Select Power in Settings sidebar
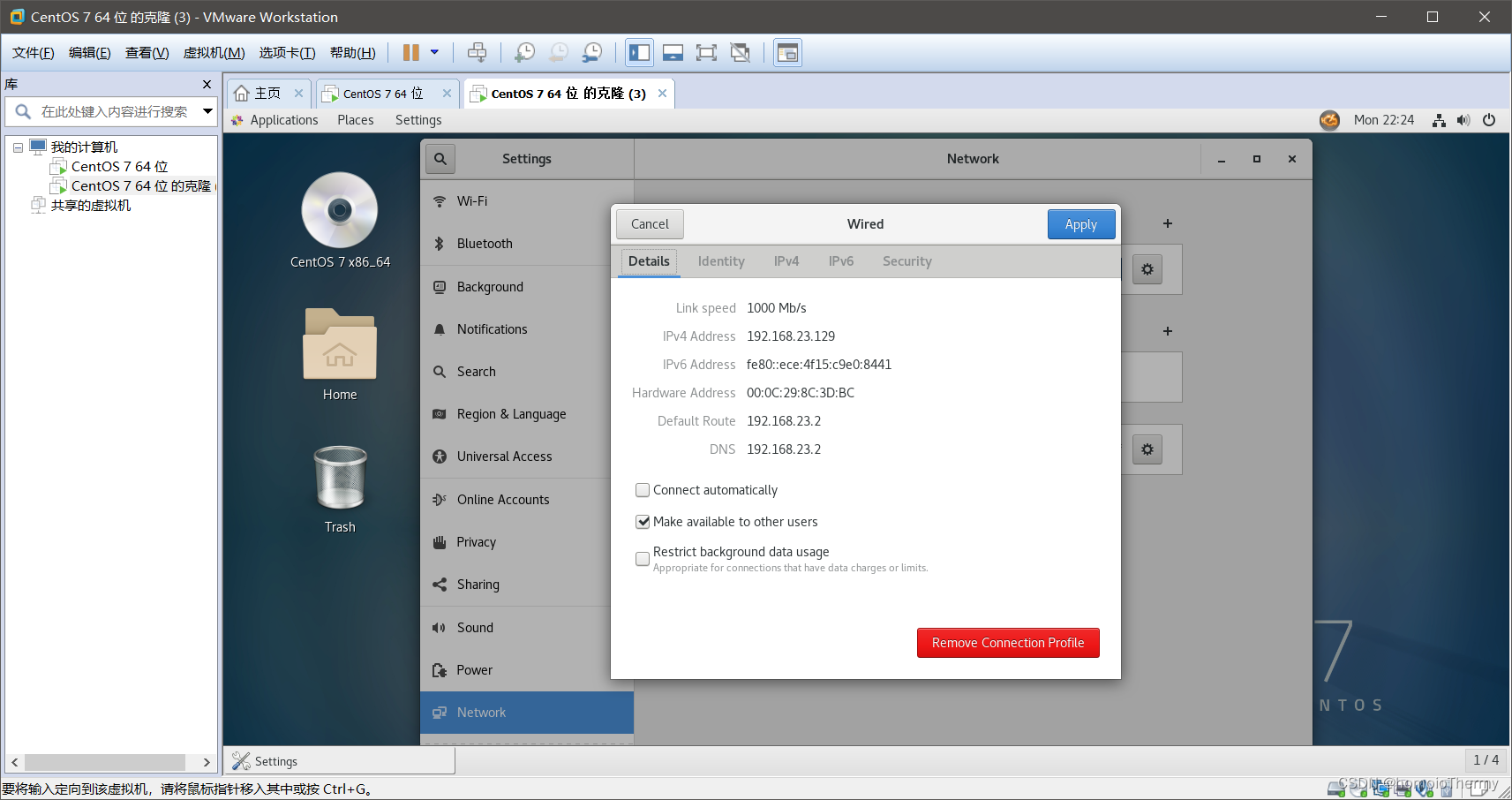The width and height of the screenshot is (1512, 800). [x=527, y=670]
